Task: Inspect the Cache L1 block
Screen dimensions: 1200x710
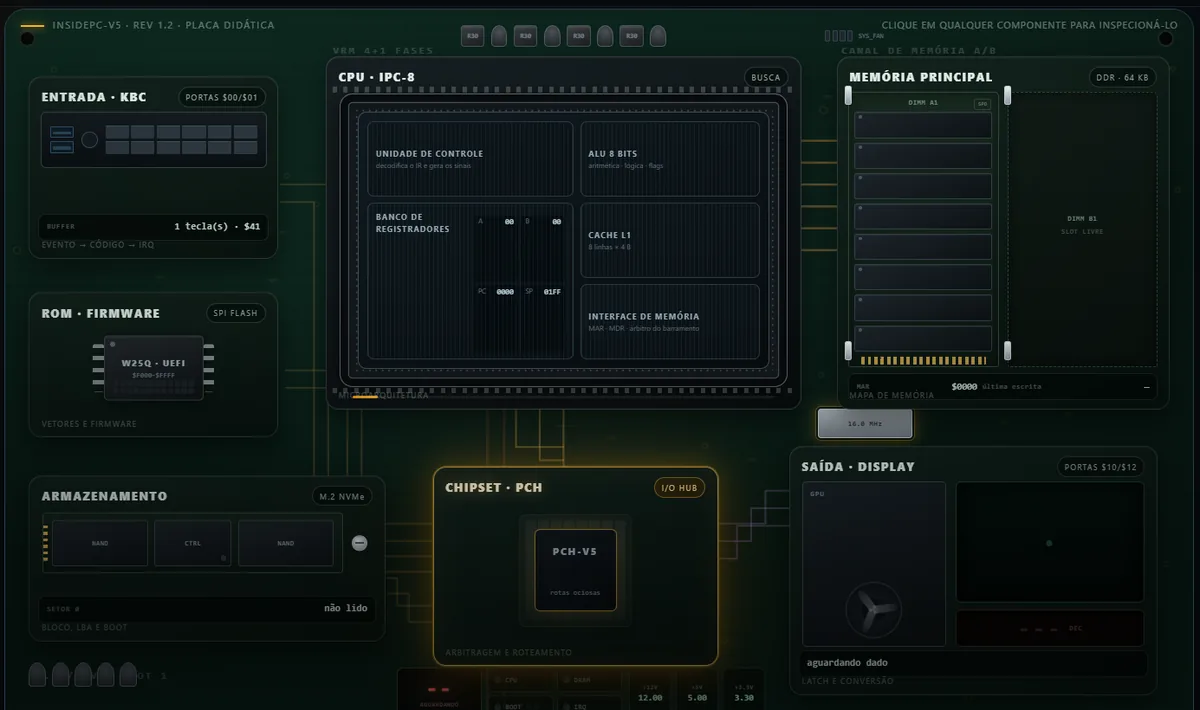Action: pyautogui.click(x=670, y=240)
